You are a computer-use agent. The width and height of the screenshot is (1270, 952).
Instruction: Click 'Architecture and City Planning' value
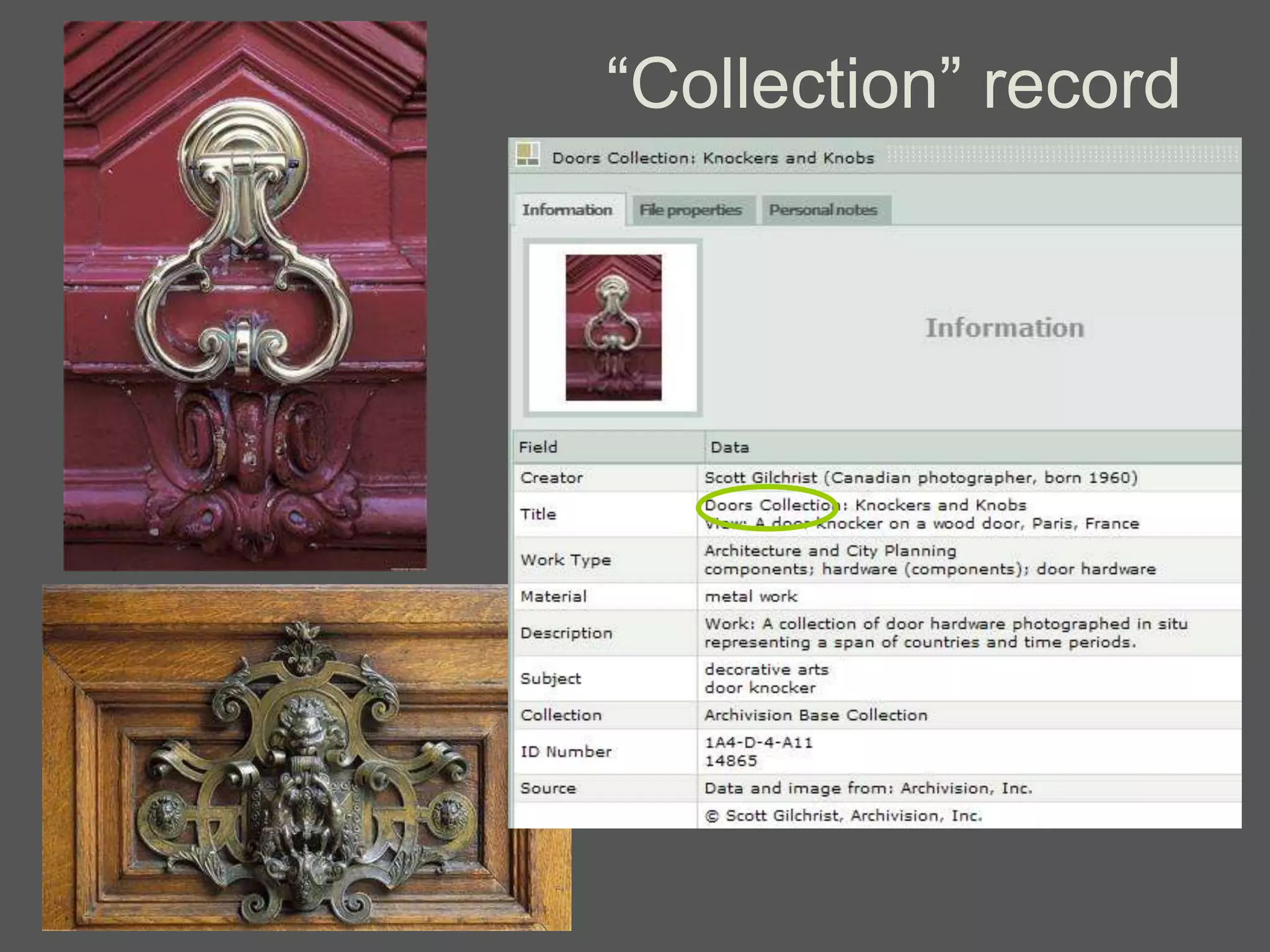point(830,550)
